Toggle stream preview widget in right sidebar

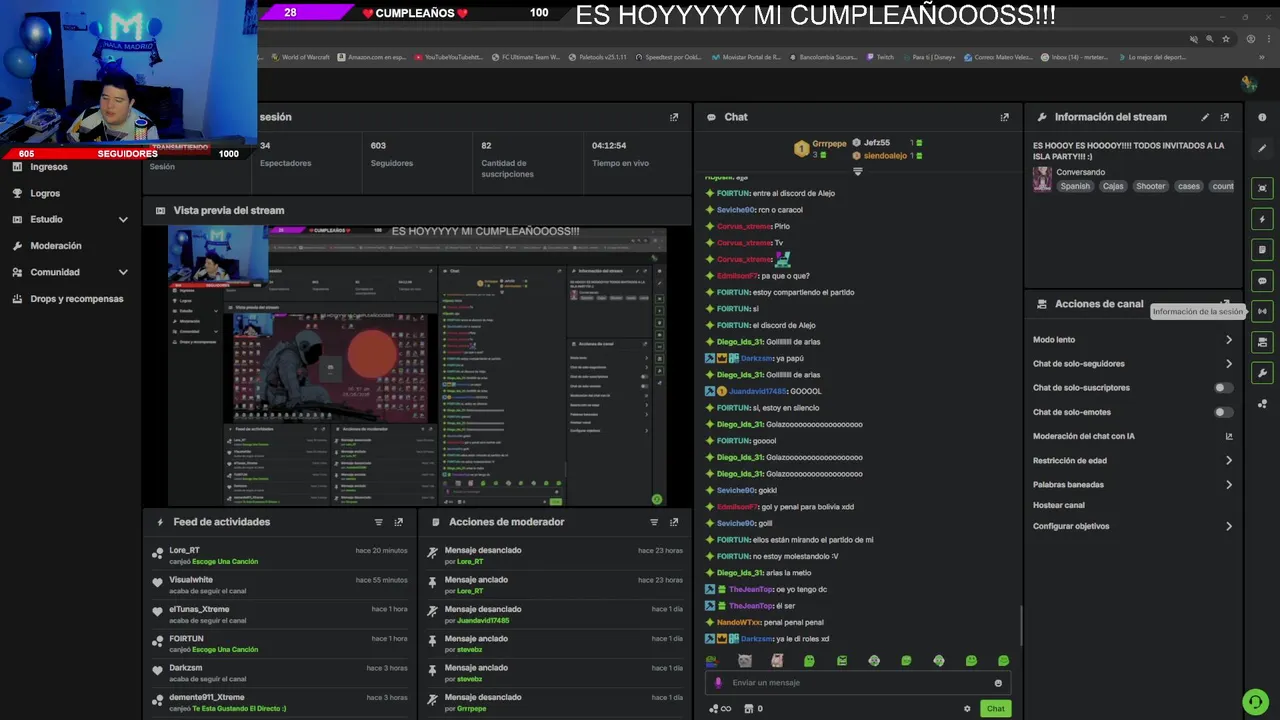coord(1262,188)
